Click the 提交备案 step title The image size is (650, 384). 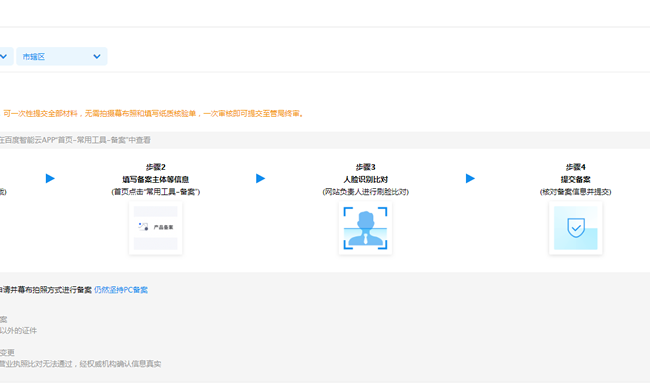tap(575, 180)
